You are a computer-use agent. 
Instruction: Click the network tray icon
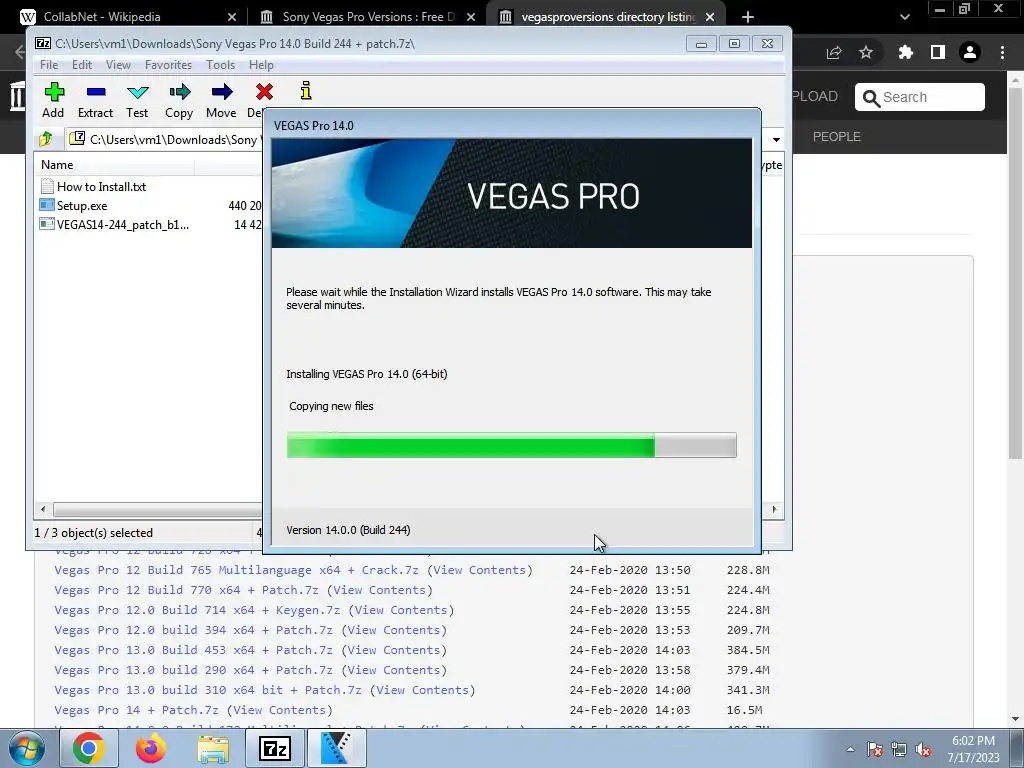(899, 749)
